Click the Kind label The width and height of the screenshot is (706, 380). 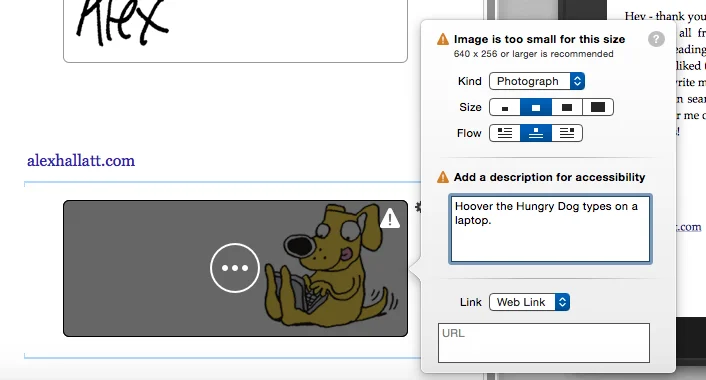[470, 81]
